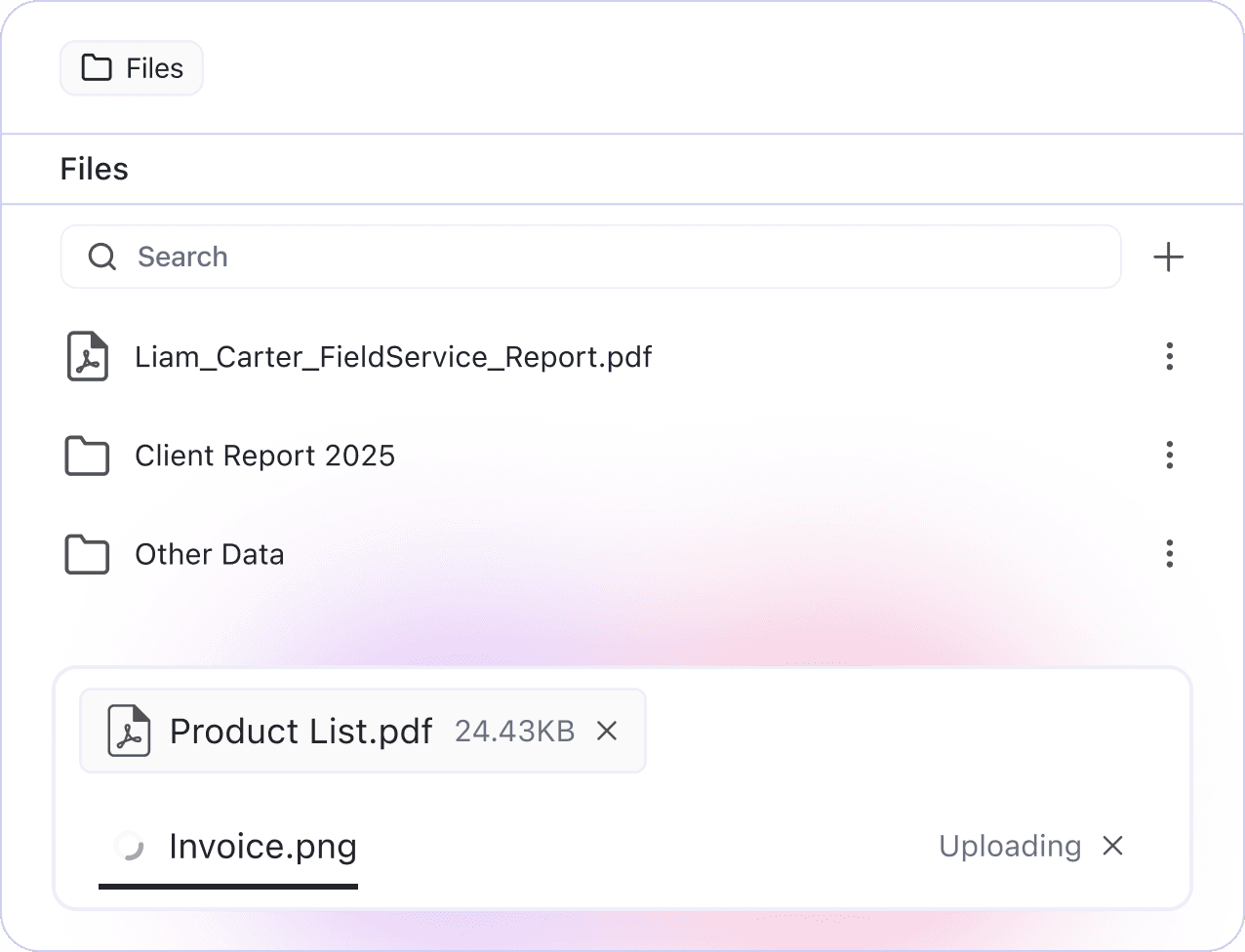The image size is (1245, 952).
Task: Select the file size label 24.43KB
Action: (x=514, y=731)
